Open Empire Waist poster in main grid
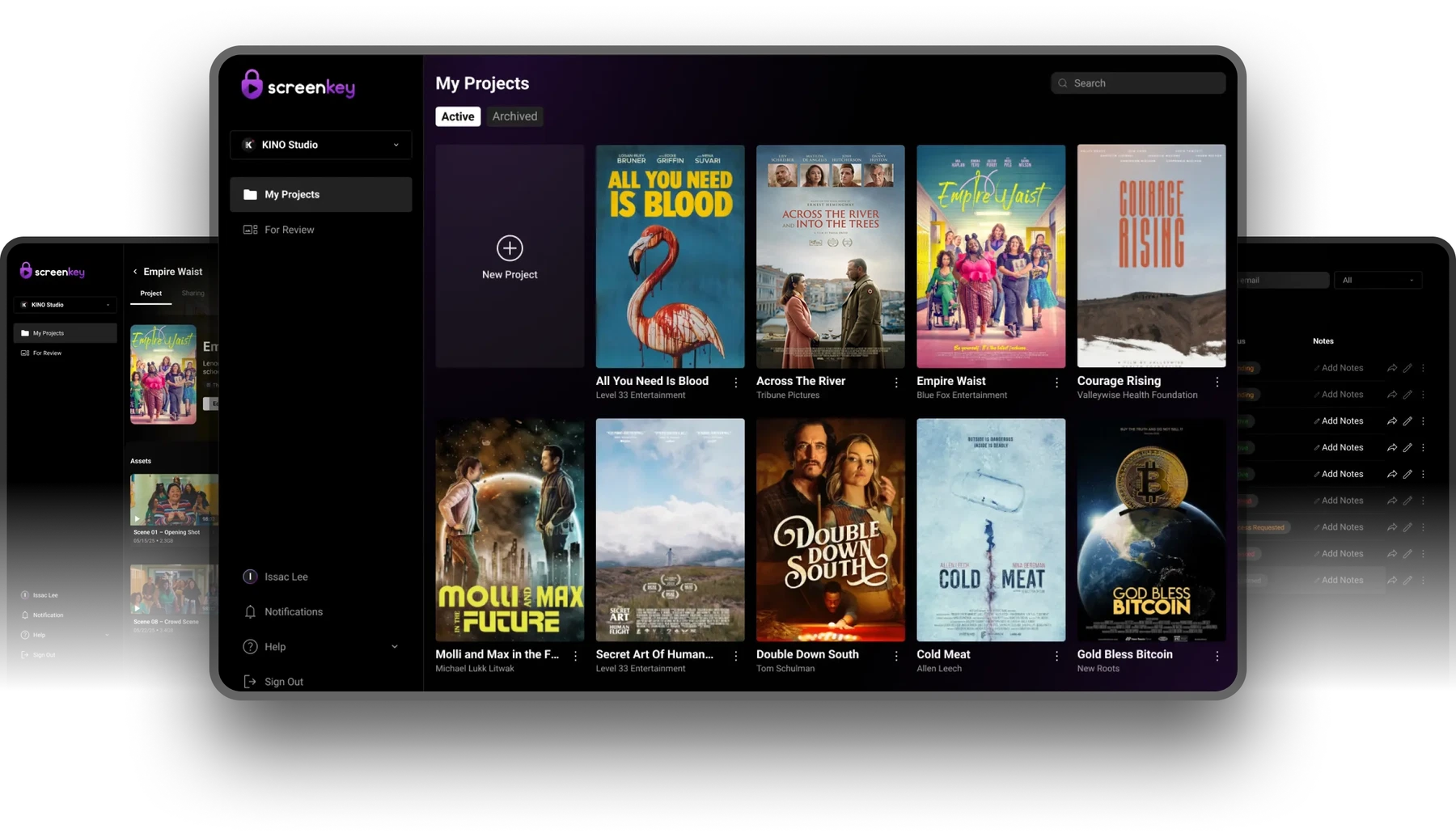The height and width of the screenshot is (837, 1456). (x=991, y=256)
